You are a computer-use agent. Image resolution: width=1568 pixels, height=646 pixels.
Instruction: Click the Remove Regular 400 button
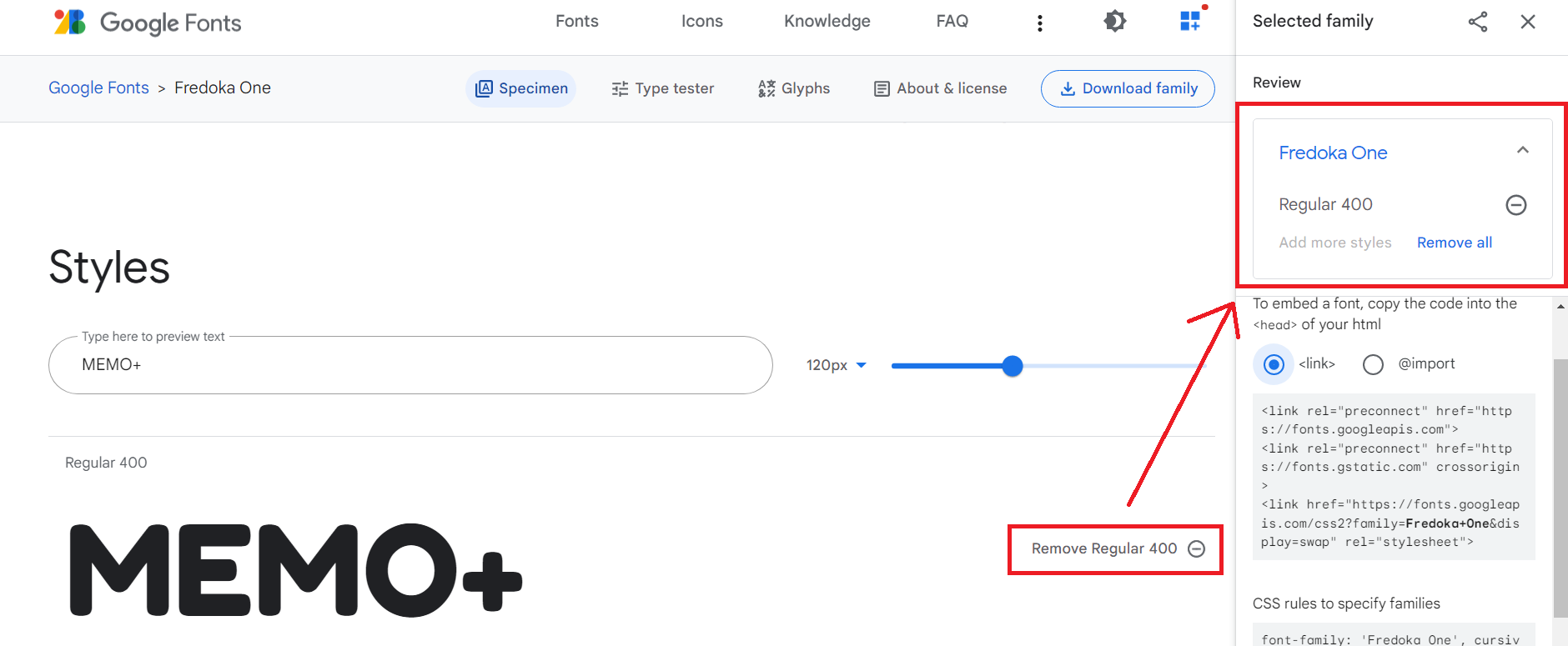click(x=1118, y=548)
